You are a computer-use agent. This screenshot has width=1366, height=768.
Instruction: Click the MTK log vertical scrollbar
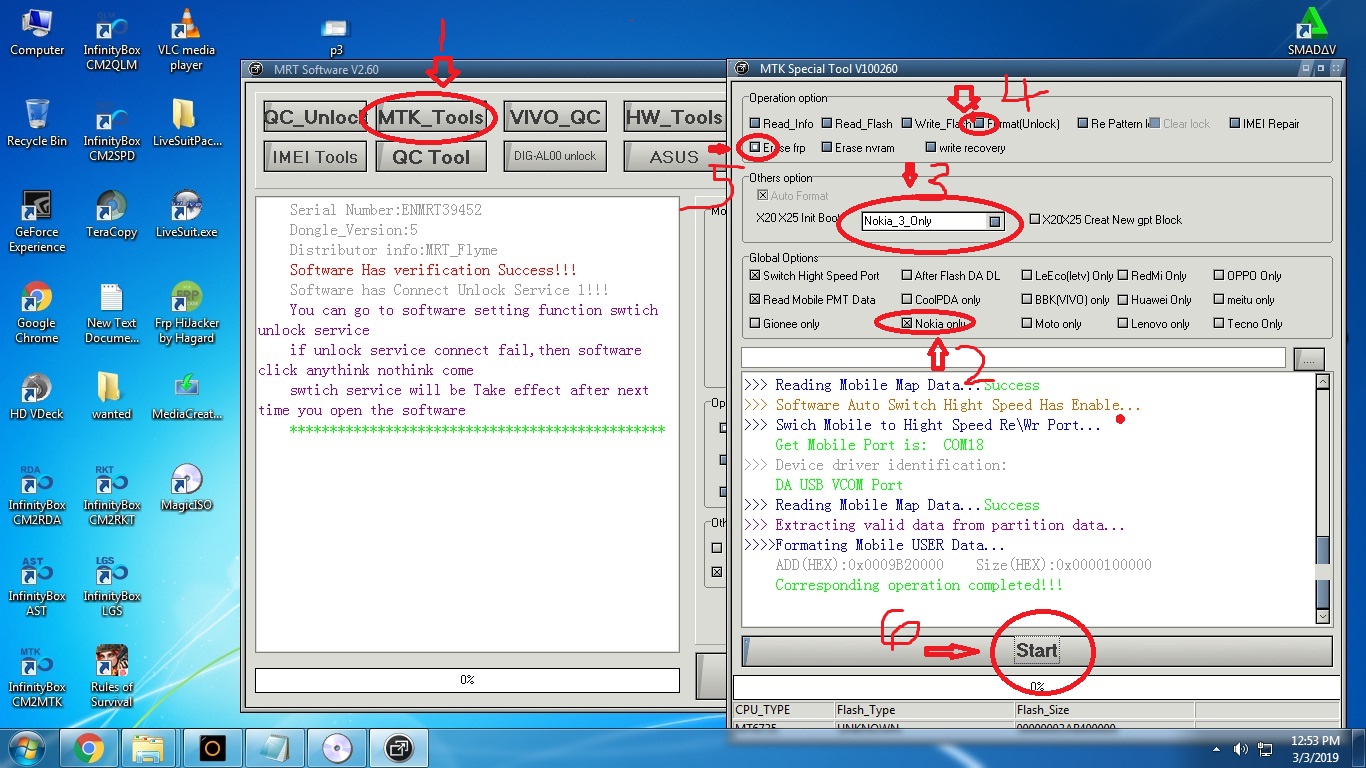pos(1323,498)
